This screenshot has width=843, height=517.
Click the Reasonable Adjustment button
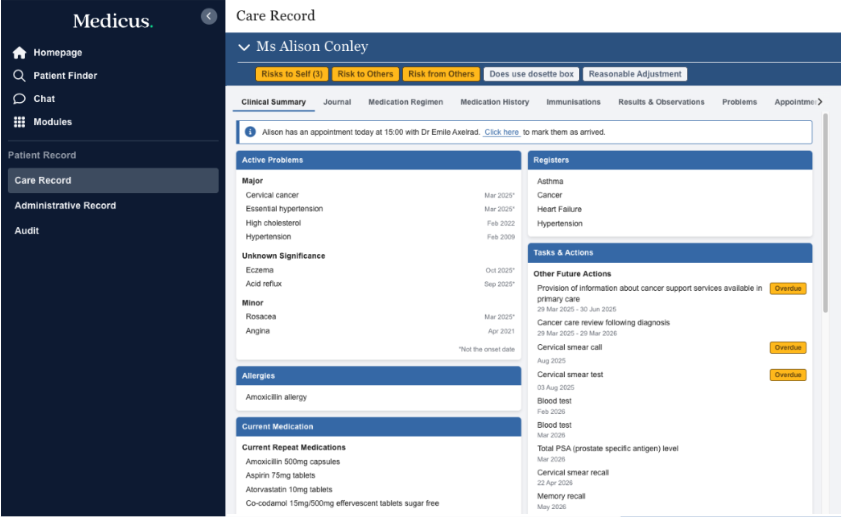pos(635,74)
